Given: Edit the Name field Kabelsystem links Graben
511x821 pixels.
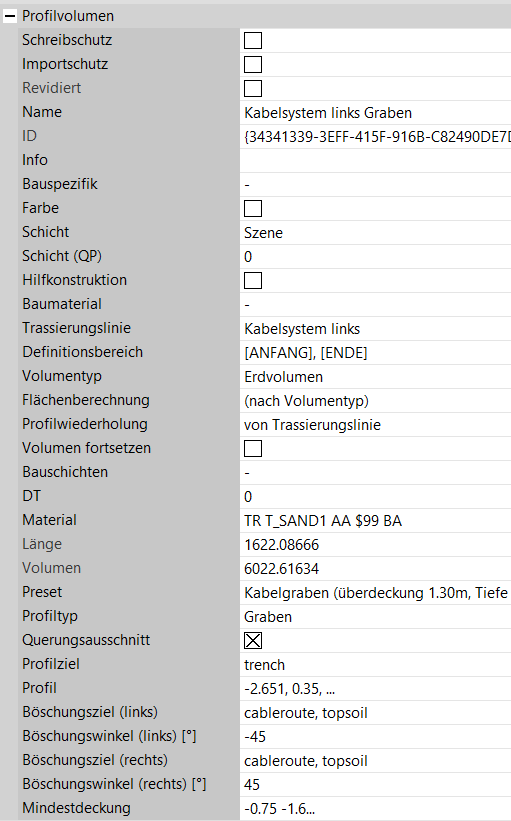Looking at the screenshot, I should [x=375, y=113].
